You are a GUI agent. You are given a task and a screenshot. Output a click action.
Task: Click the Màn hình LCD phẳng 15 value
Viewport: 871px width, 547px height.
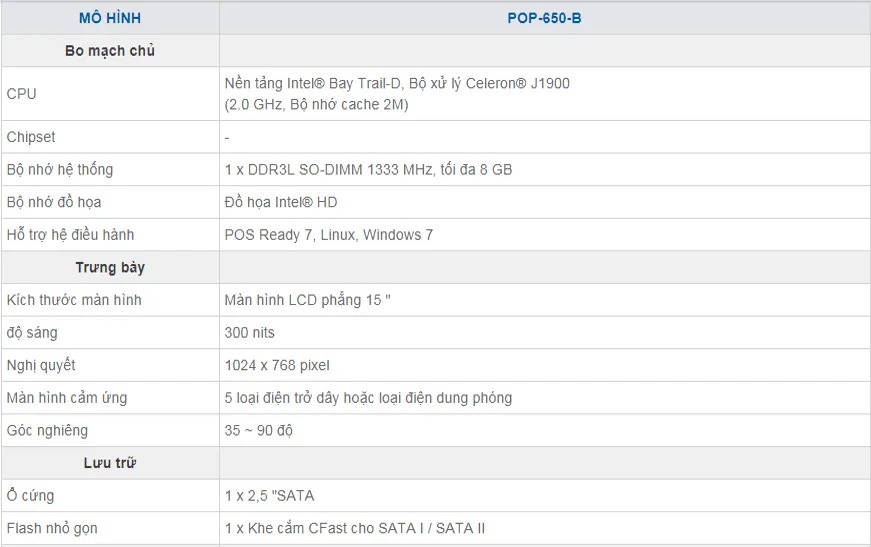pyautogui.click(x=307, y=300)
